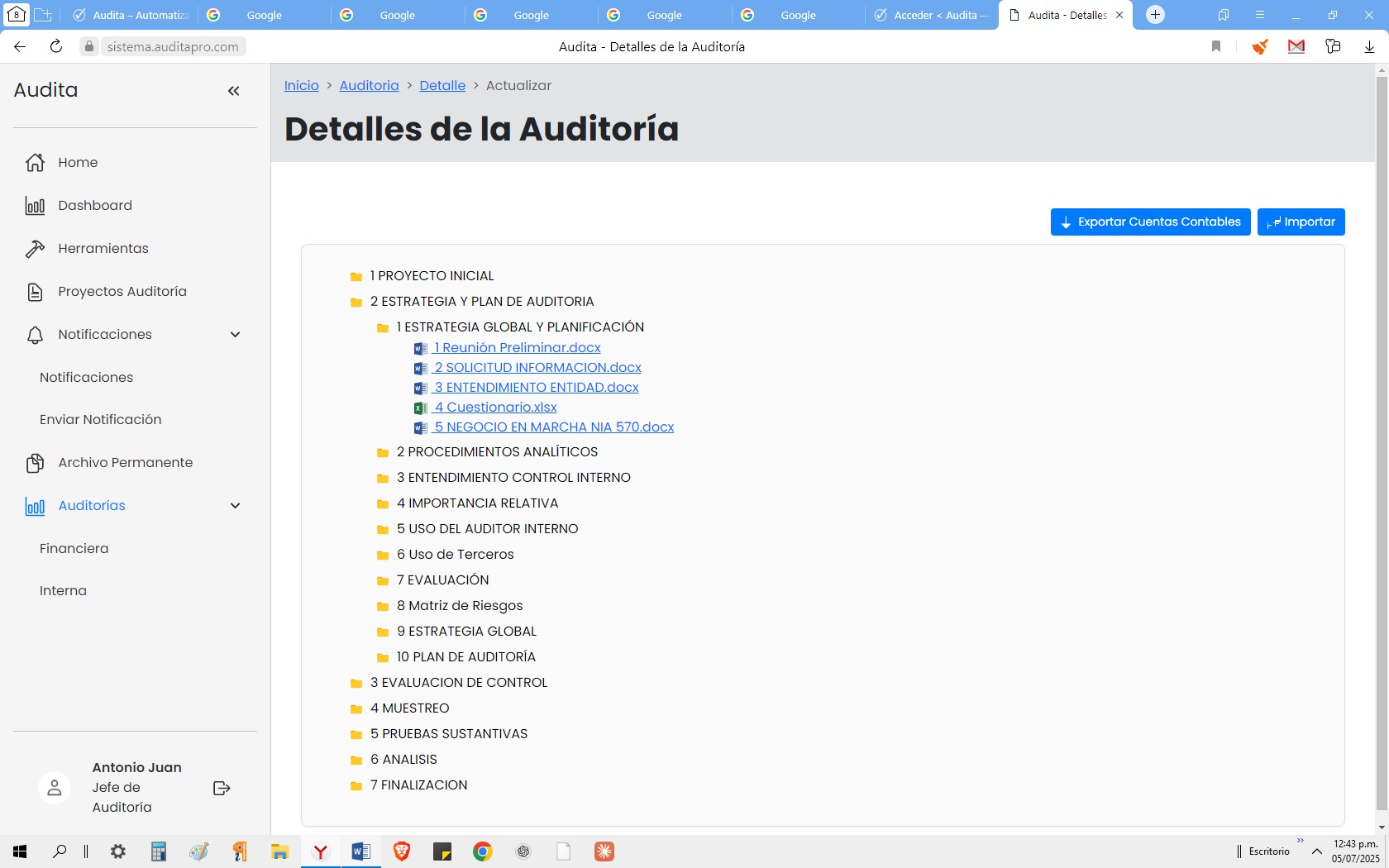This screenshot has width=1389, height=868.
Task: Collapse the Auditorías submenu chevron
Action: click(x=235, y=506)
